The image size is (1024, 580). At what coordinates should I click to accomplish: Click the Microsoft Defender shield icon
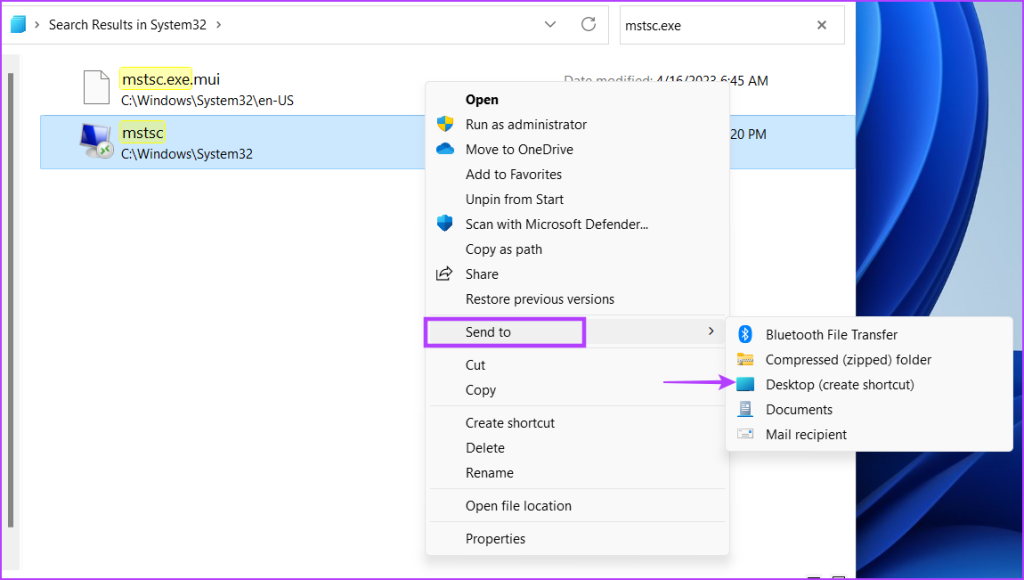[445, 223]
